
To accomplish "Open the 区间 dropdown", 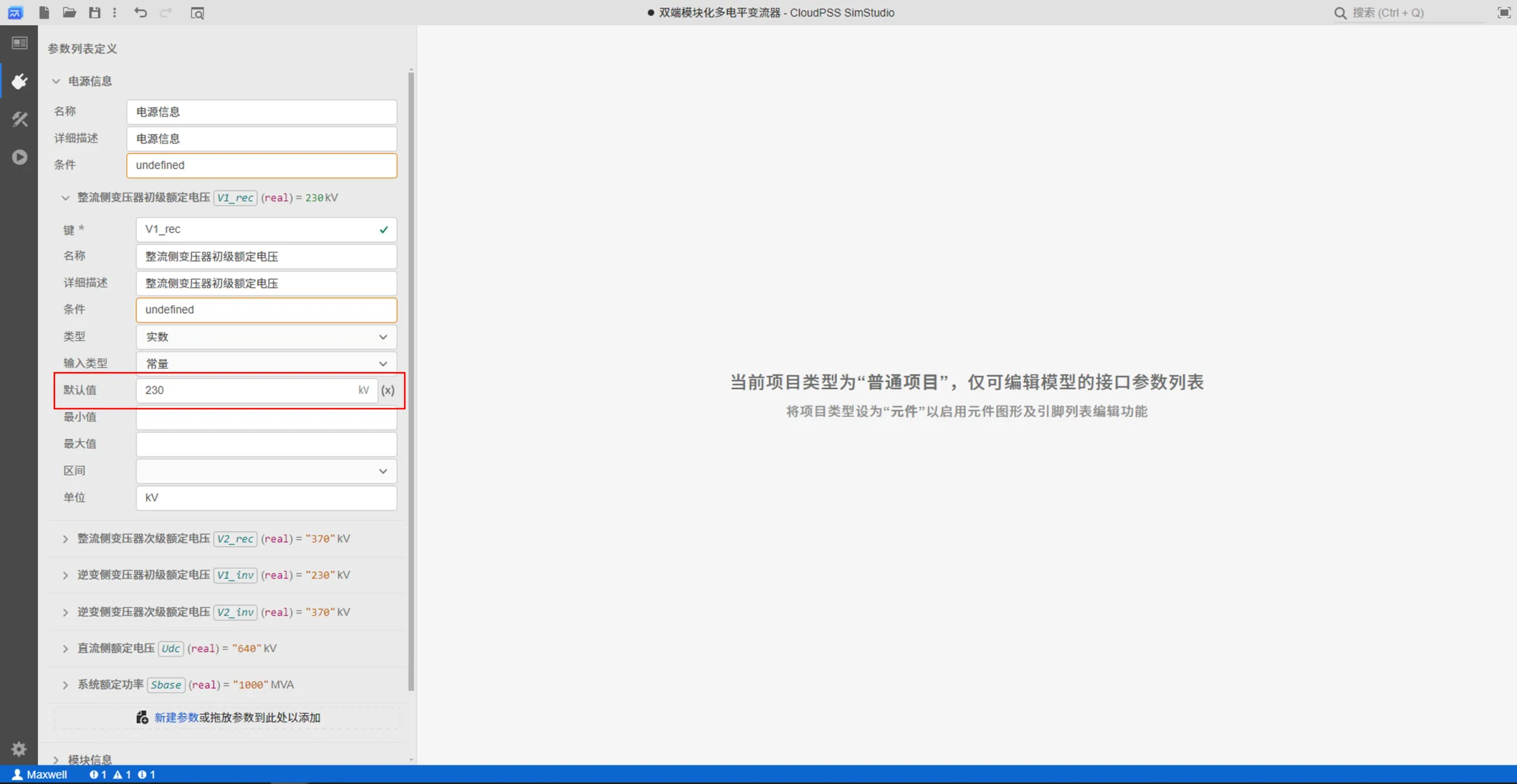I will (x=266, y=471).
